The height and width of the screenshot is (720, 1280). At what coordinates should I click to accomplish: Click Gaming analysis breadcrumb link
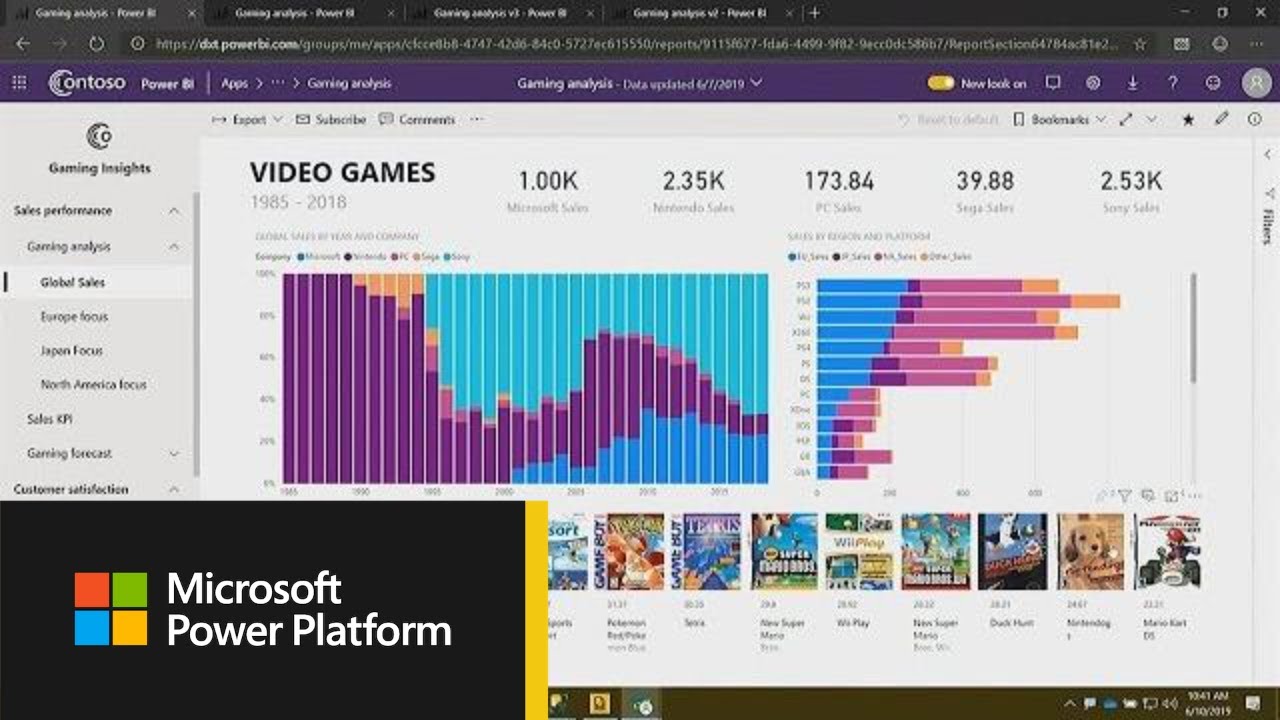(349, 84)
